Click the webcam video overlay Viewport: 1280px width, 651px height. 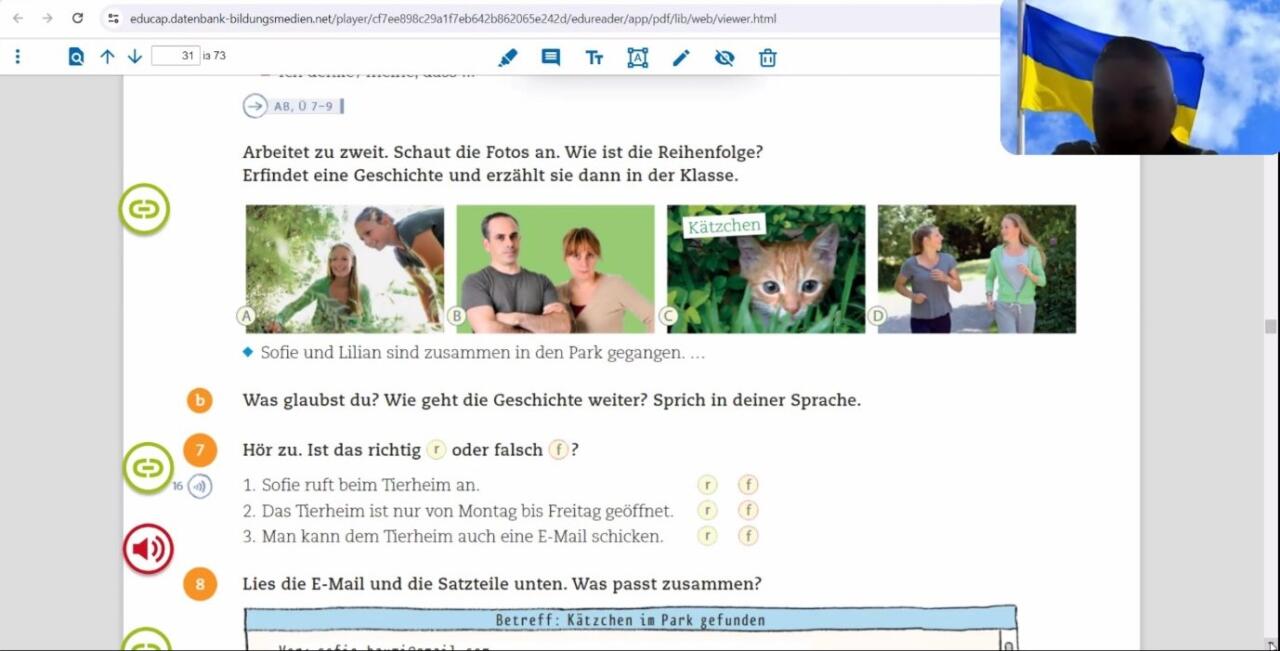[x=1140, y=77]
